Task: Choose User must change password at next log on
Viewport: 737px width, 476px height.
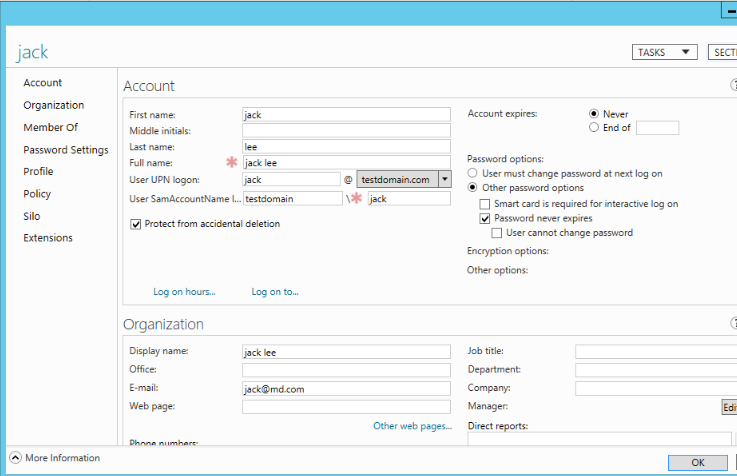Action: coord(472,173)
